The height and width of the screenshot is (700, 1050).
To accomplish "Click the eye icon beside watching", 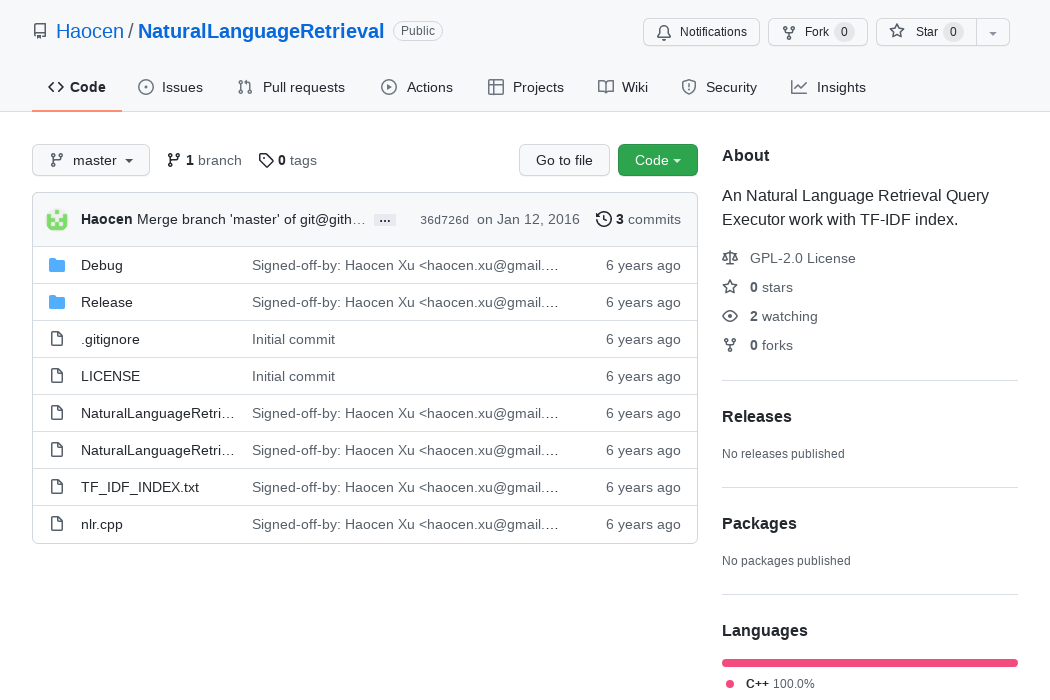I will point(730,316).
